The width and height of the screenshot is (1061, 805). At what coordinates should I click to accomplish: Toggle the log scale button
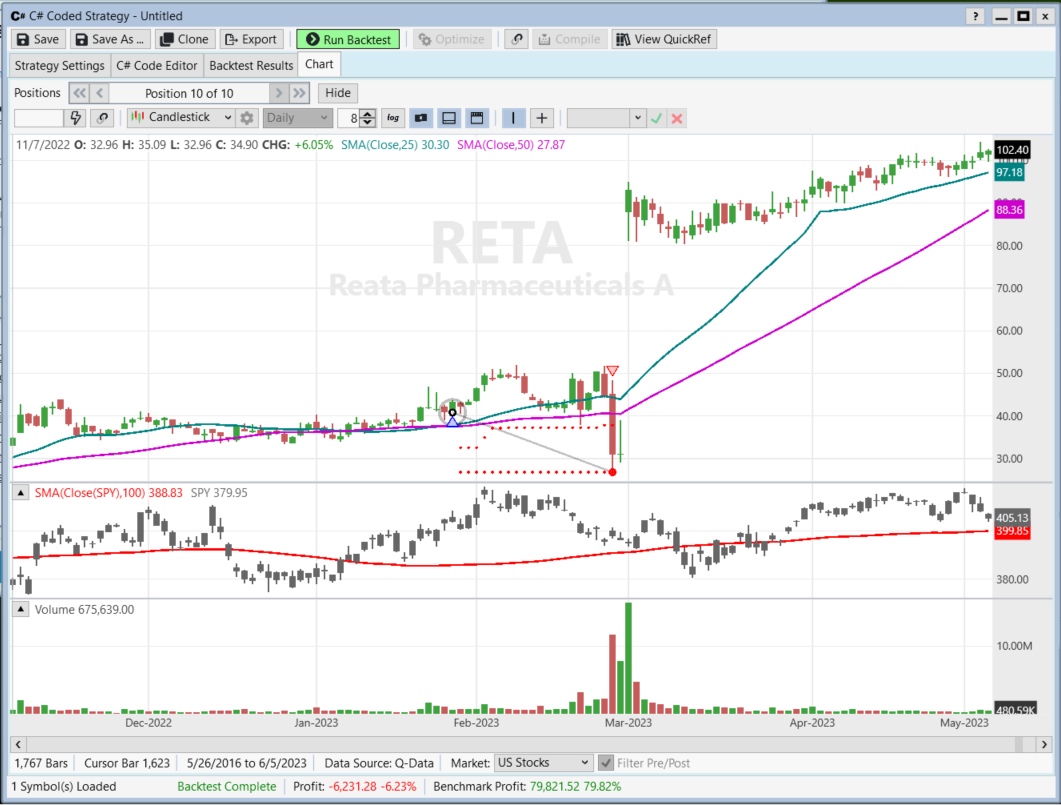coord(392,118)
